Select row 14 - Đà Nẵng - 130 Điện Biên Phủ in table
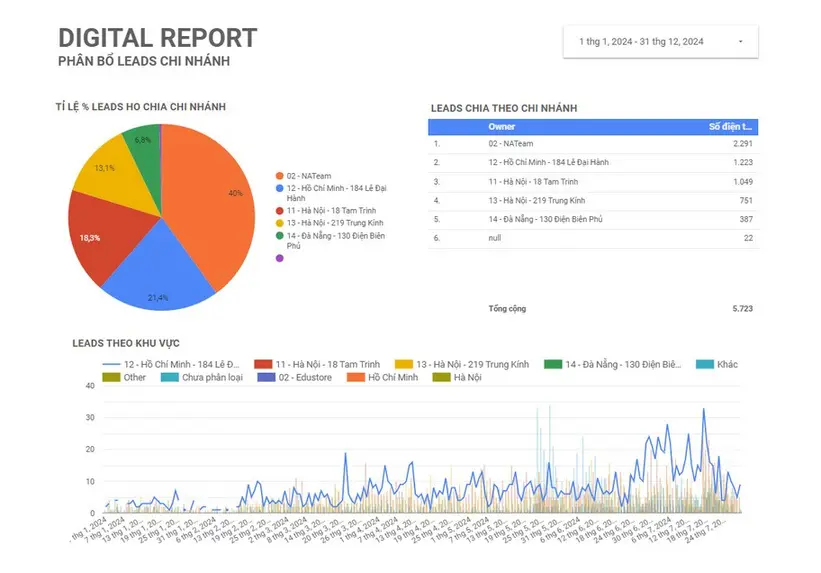This screenshot has height=573, width=821. pyautogui.click(x=593, y=219)
